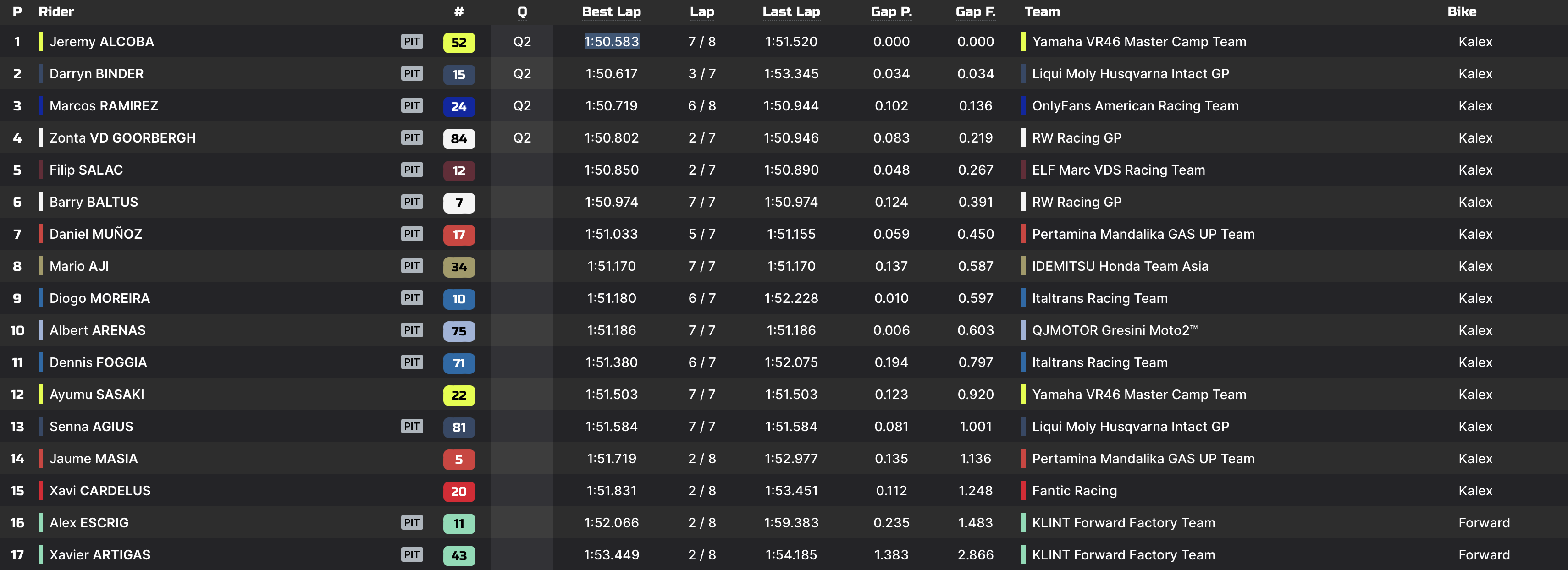Click the Gap F. column header

pos(975,11)
